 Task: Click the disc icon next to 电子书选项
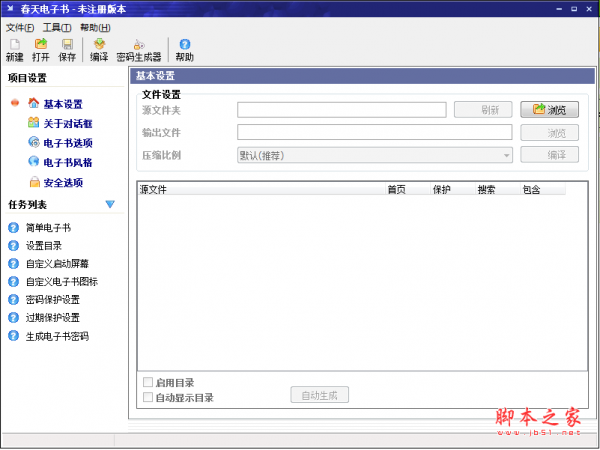[x=34, y=142]
